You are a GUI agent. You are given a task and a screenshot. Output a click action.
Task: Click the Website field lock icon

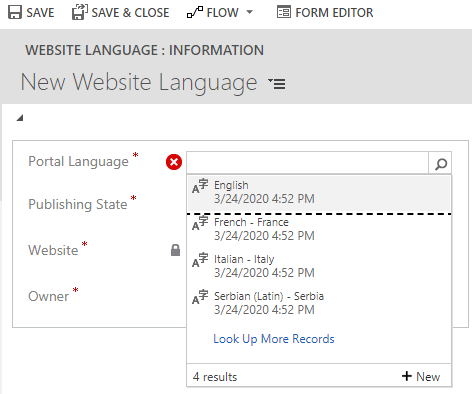(175, 250)
